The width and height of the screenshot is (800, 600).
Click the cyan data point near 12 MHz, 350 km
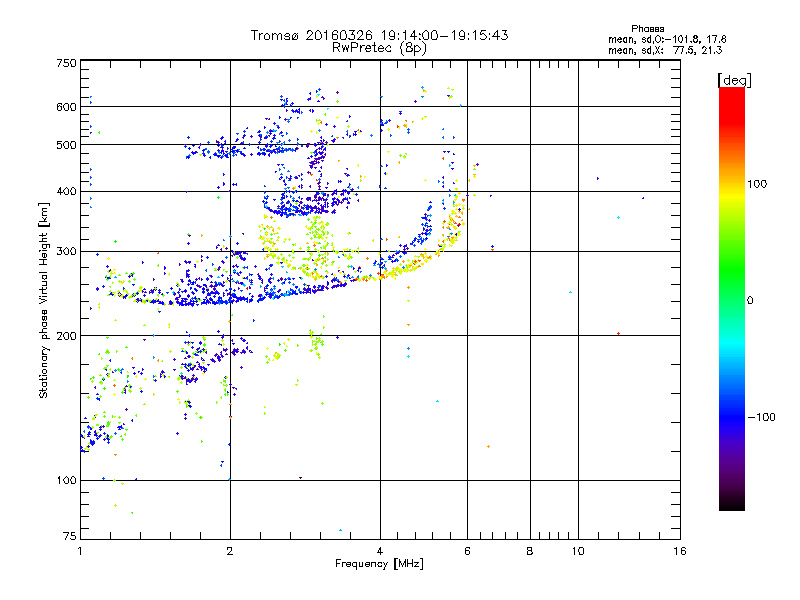[618, 217]
